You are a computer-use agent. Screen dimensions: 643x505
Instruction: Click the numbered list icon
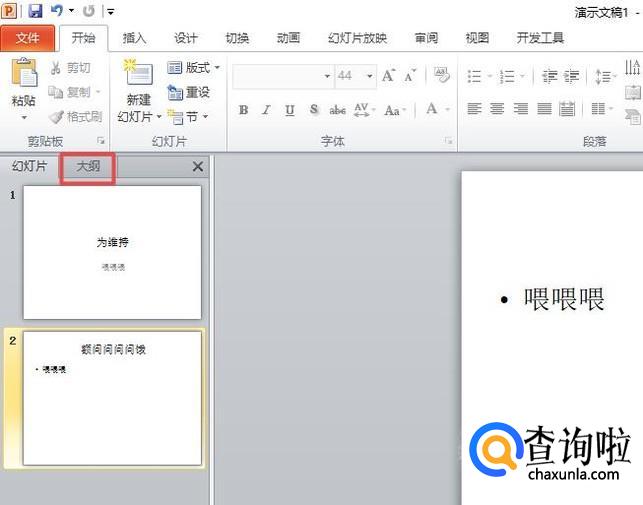[x=507, y=76]
